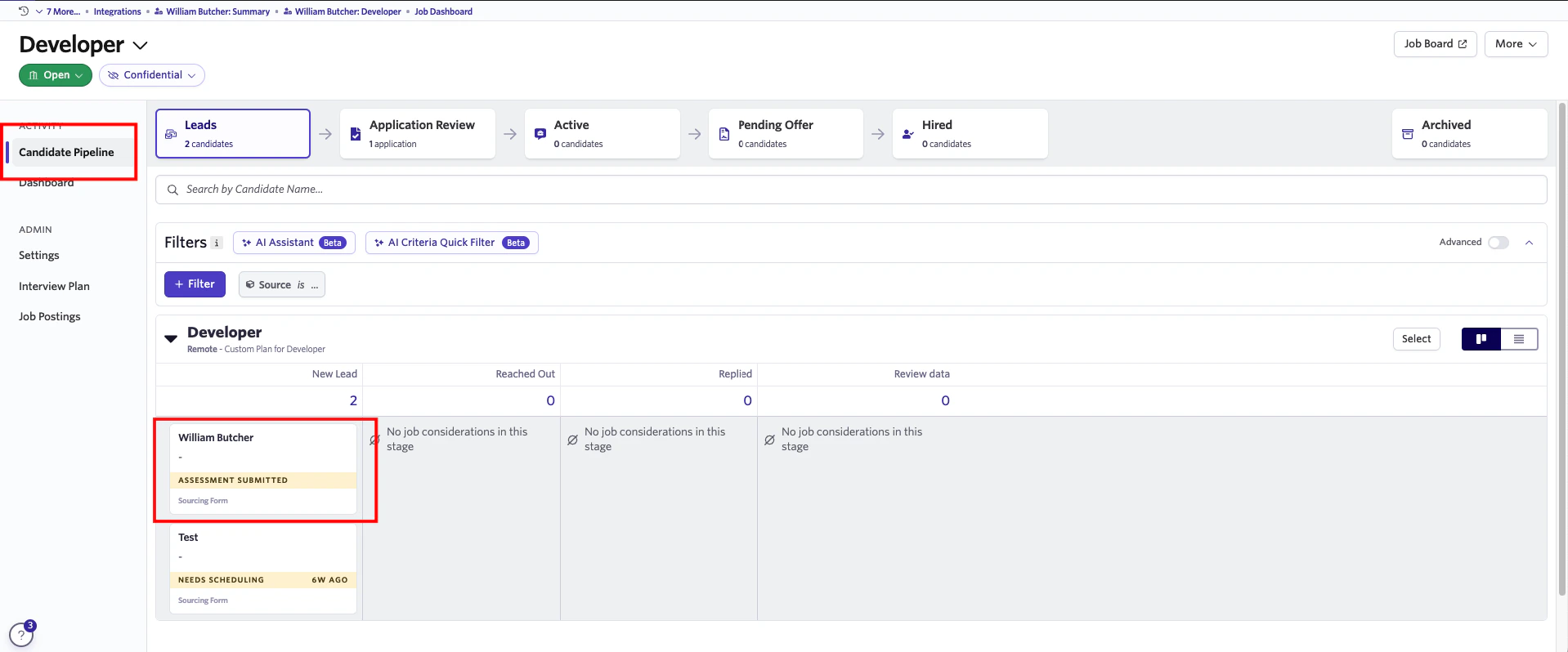Screen dimensions: 1568x652
Task: Select Candidate Pipeline in sidebar
Action: click(66, 152)
